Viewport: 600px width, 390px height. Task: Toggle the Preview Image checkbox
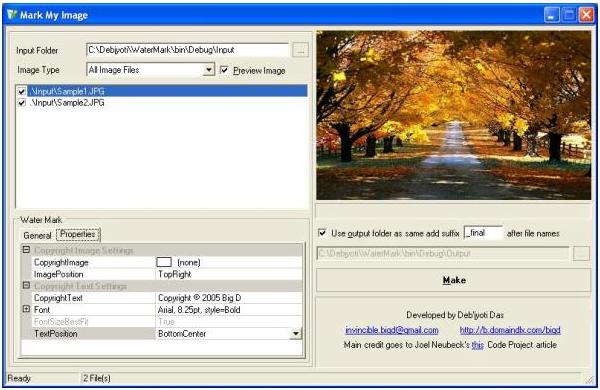click(x=224, y=70)
